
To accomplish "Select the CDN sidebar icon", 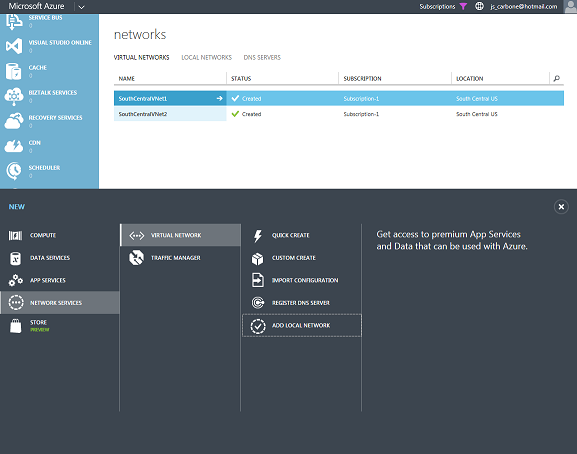I will click(x=14, y=146).
